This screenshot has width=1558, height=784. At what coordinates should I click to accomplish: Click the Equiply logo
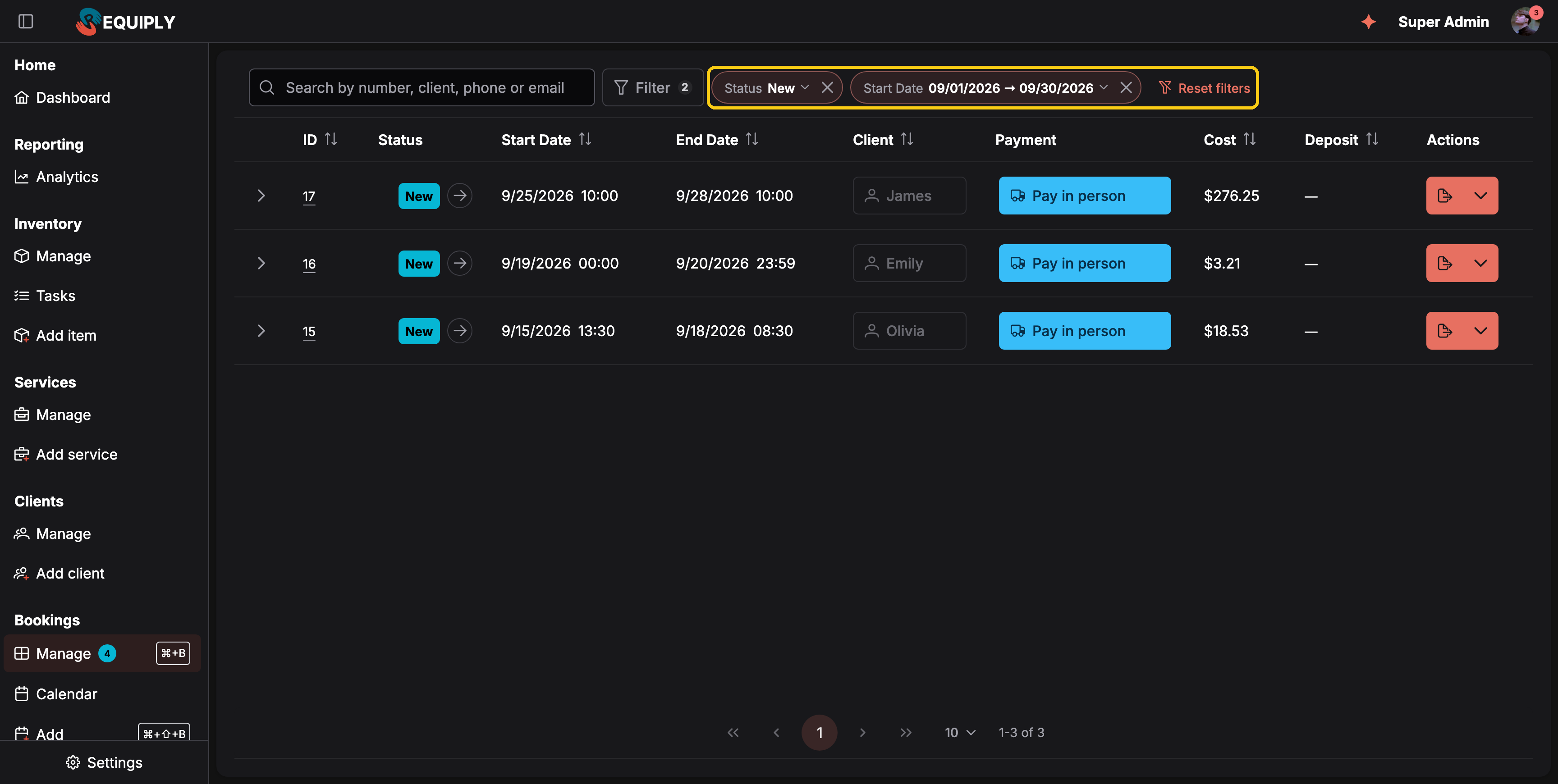(125, 22)
